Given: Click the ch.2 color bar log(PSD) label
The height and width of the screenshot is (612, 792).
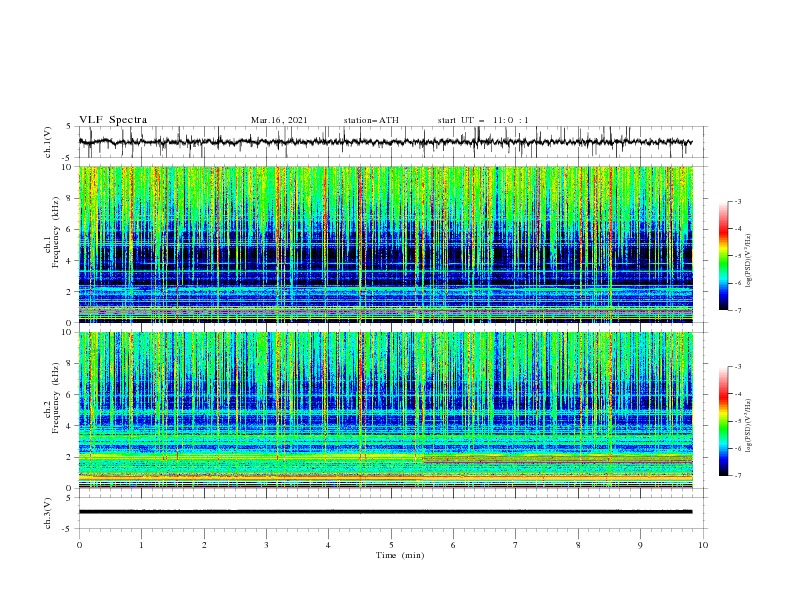Looking at the screenshot, I should 748,426.
